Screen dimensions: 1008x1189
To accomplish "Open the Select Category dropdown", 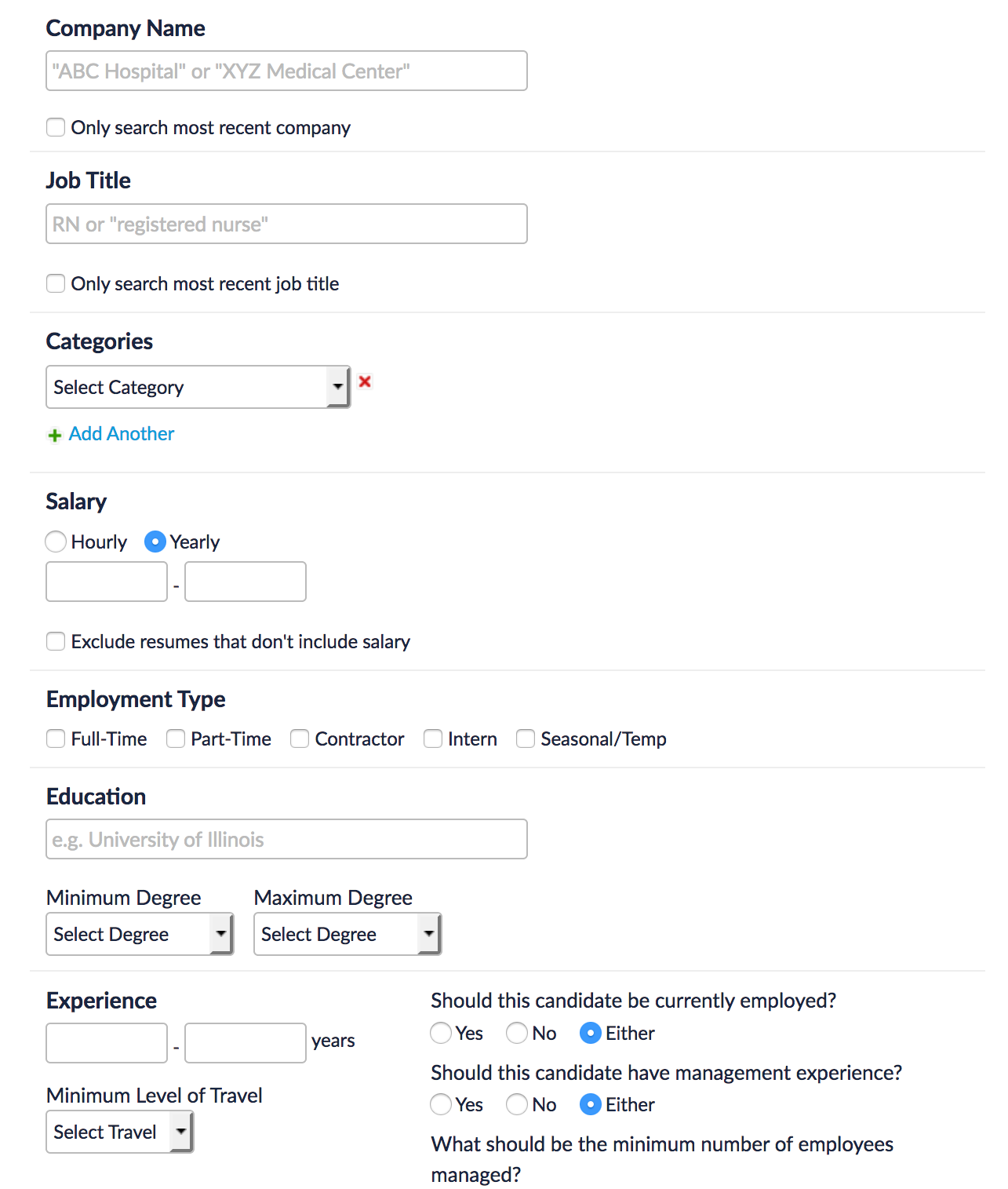I will pyautogui.click(x=198, y=387).
